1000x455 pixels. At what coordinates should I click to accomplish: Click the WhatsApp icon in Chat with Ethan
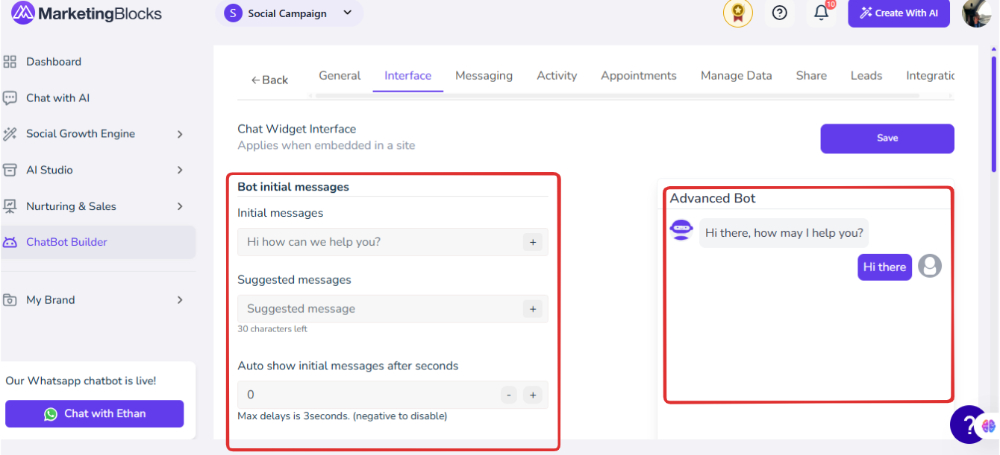(50, 414)
